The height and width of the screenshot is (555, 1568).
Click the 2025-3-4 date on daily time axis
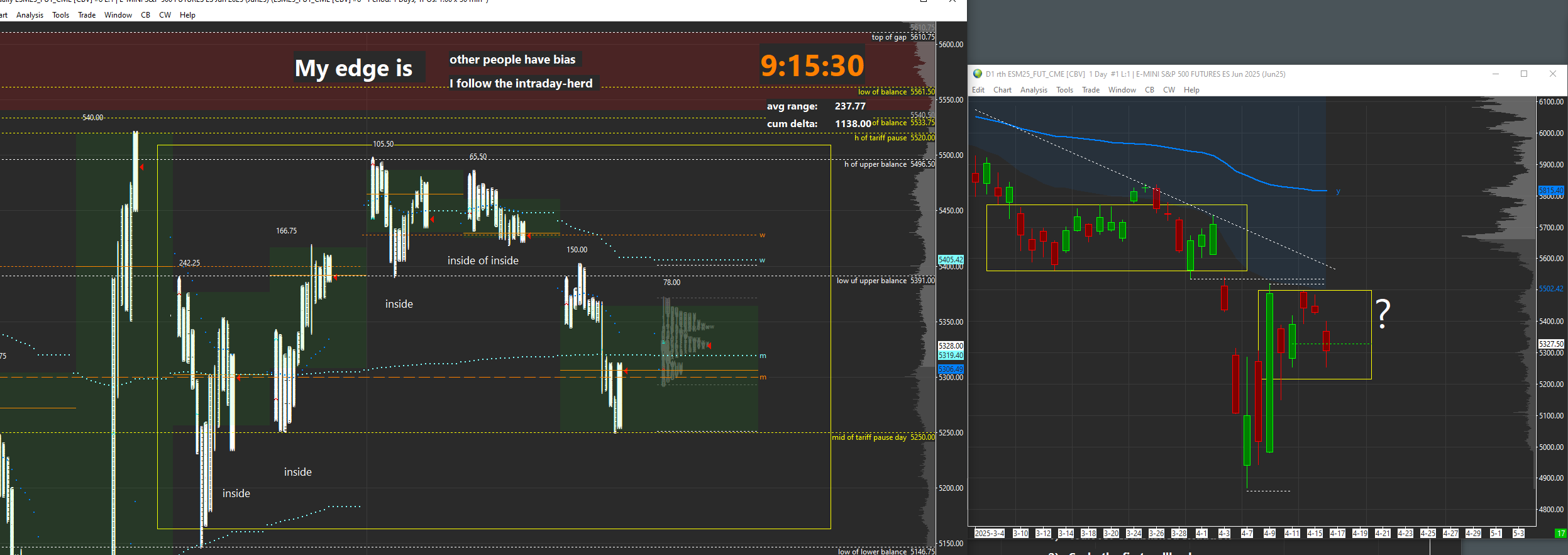(x=990, y=534)
